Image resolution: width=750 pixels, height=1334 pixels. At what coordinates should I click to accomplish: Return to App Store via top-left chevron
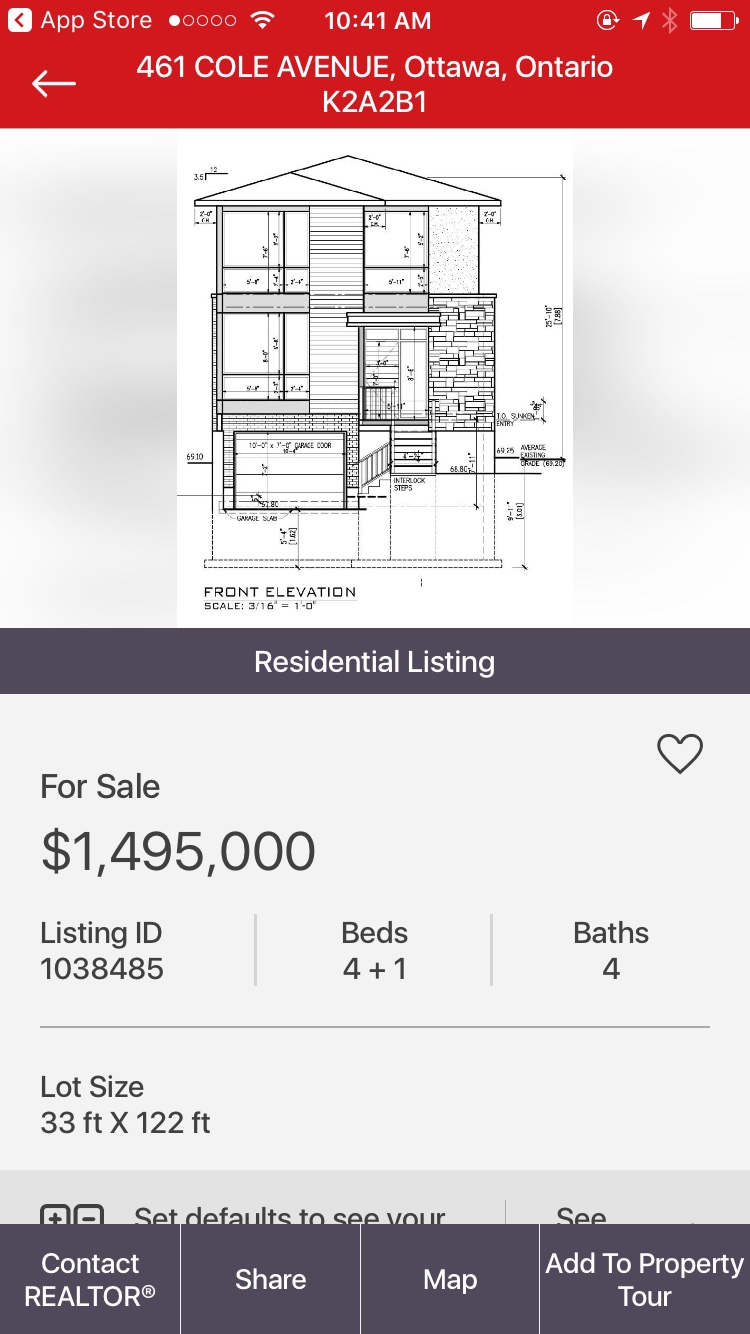click(20, 20)
